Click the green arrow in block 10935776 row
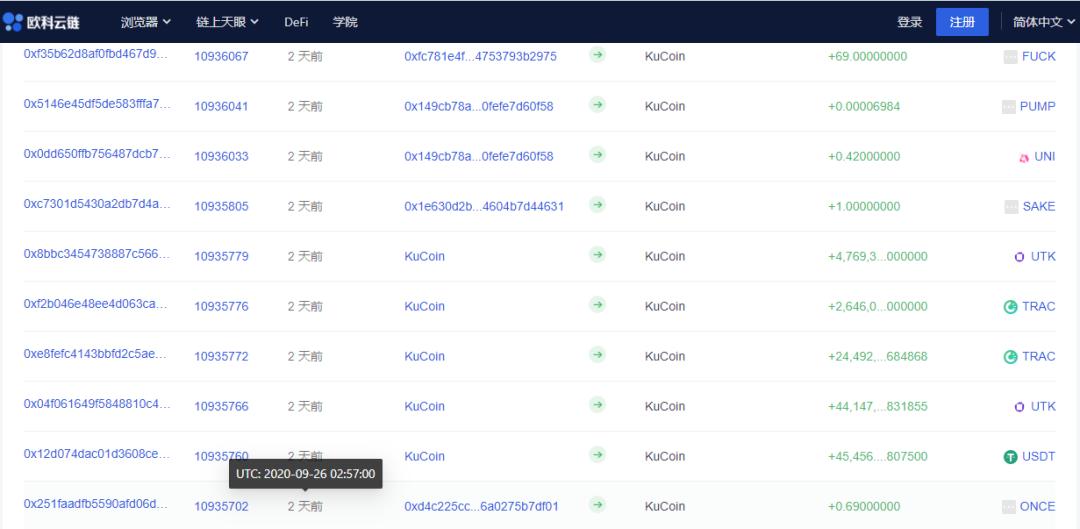Viewport: 1080px width, 529px height. point(597,304)
